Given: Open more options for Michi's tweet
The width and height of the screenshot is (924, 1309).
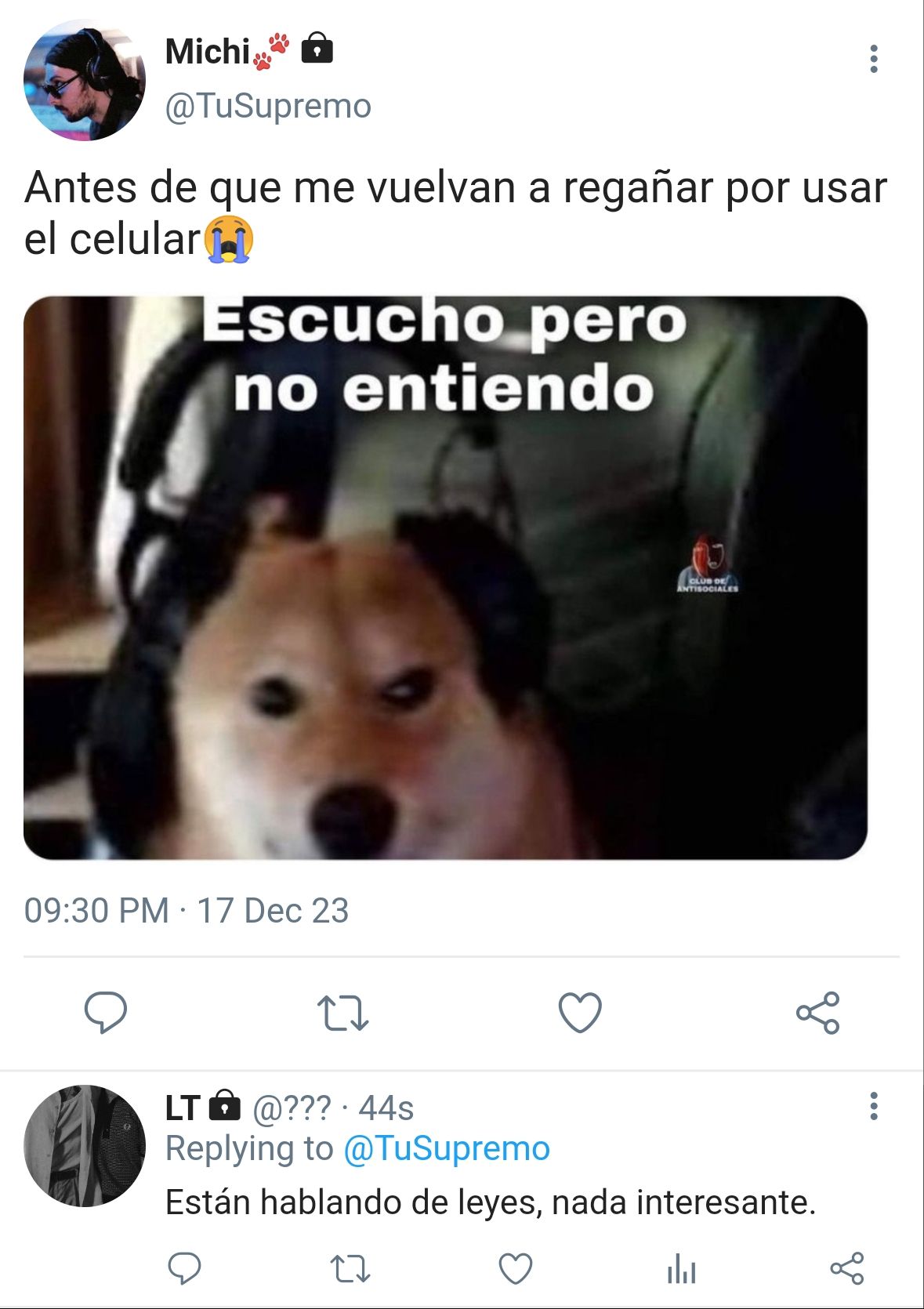Looking at the screenshot, I should (874, 59).
